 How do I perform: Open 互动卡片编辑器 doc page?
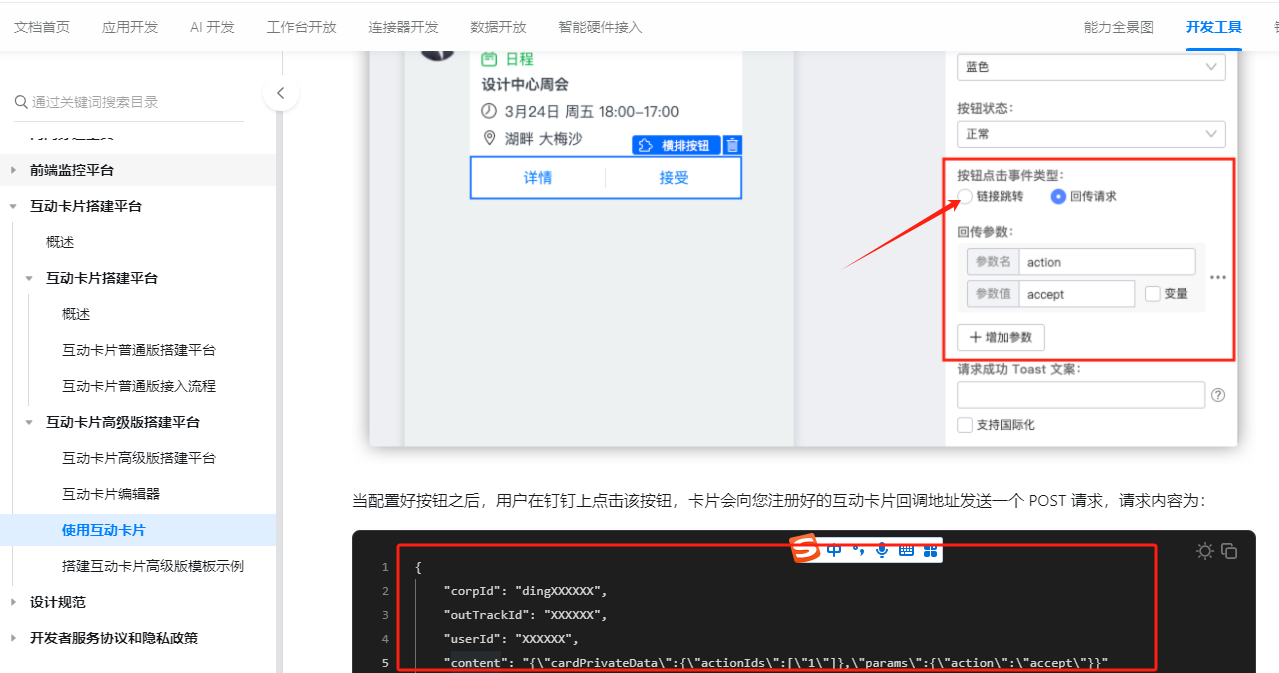click(111, 494)
